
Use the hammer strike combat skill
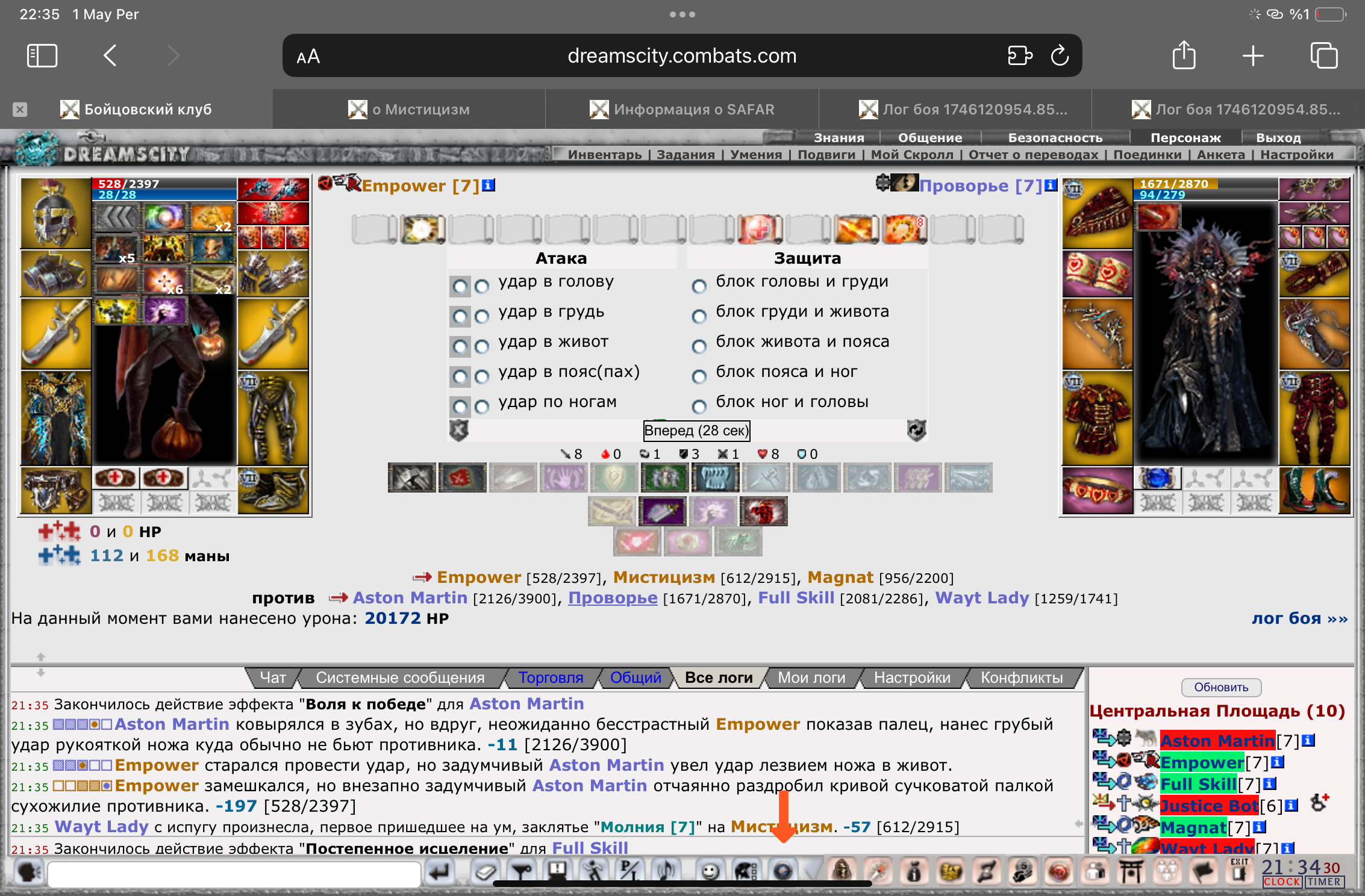point(412,478)
